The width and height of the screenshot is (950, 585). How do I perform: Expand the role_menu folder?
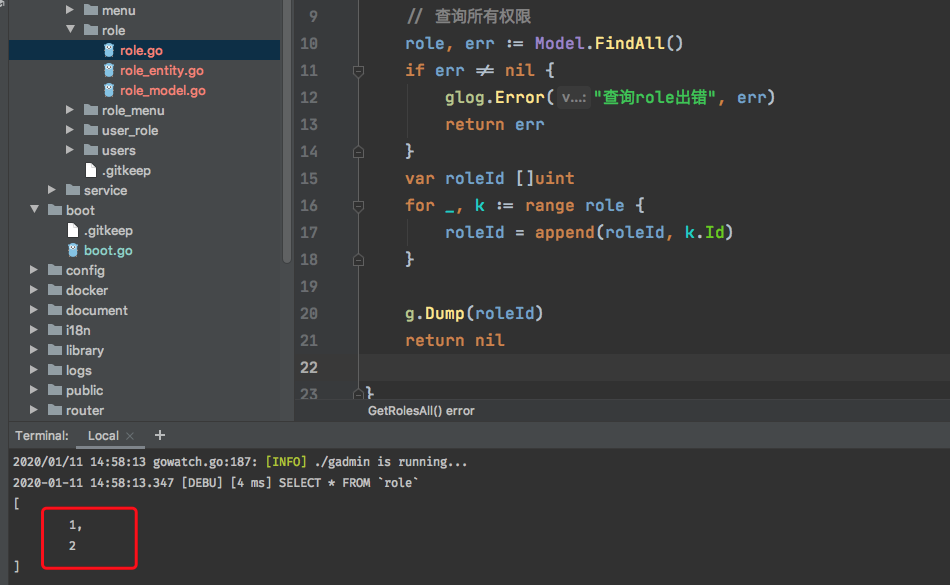tap(70, 110)
